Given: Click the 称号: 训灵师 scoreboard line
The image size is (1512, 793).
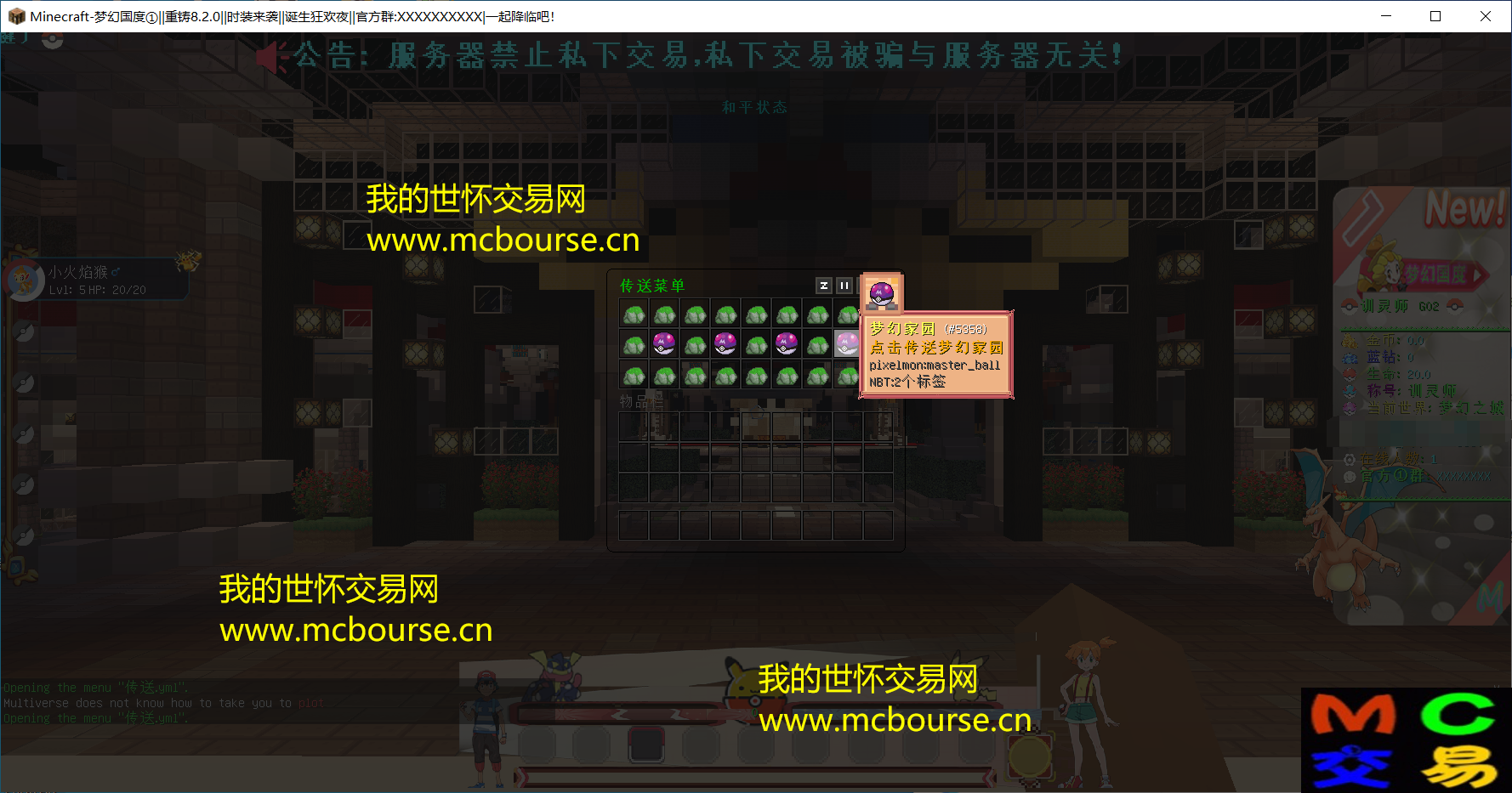Looking at the screenshot, I should 1400,391.
